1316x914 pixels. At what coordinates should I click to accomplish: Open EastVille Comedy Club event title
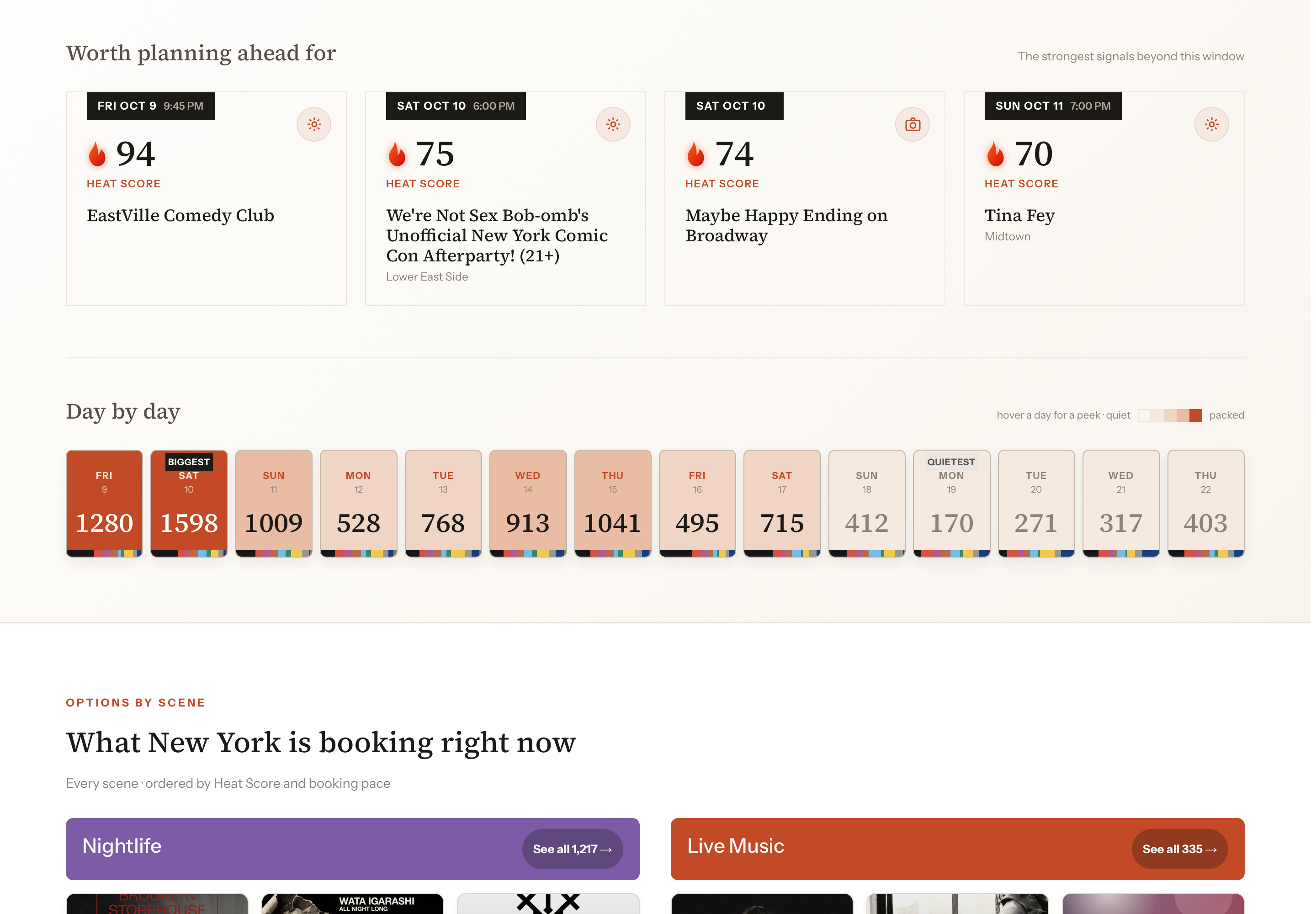[x=180, y=215]
